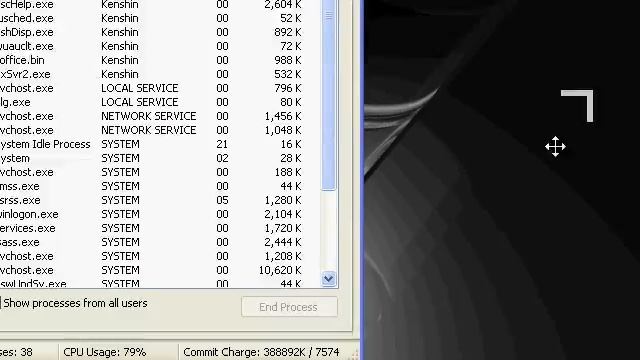The height and width of the screenshot is (360, 640).
Task: Click the 1,048 K memory value
Action: (283, 130)
